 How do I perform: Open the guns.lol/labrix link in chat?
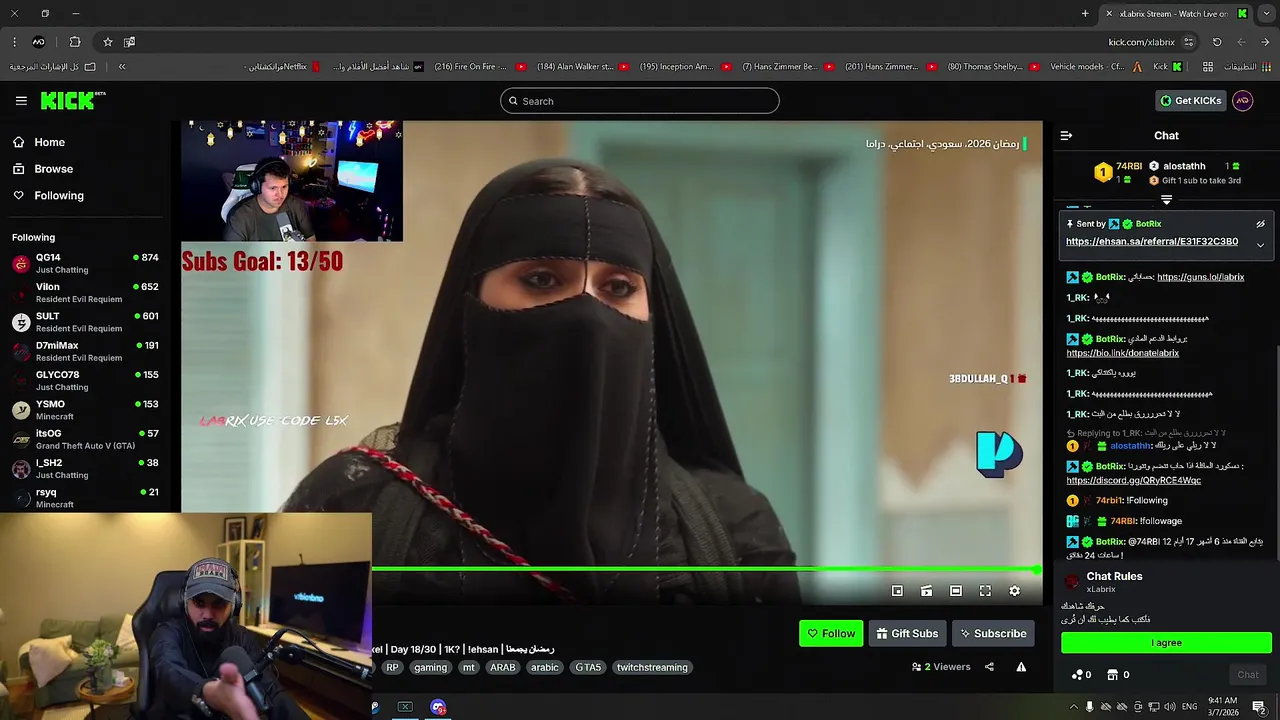(x=1200, y=277)
